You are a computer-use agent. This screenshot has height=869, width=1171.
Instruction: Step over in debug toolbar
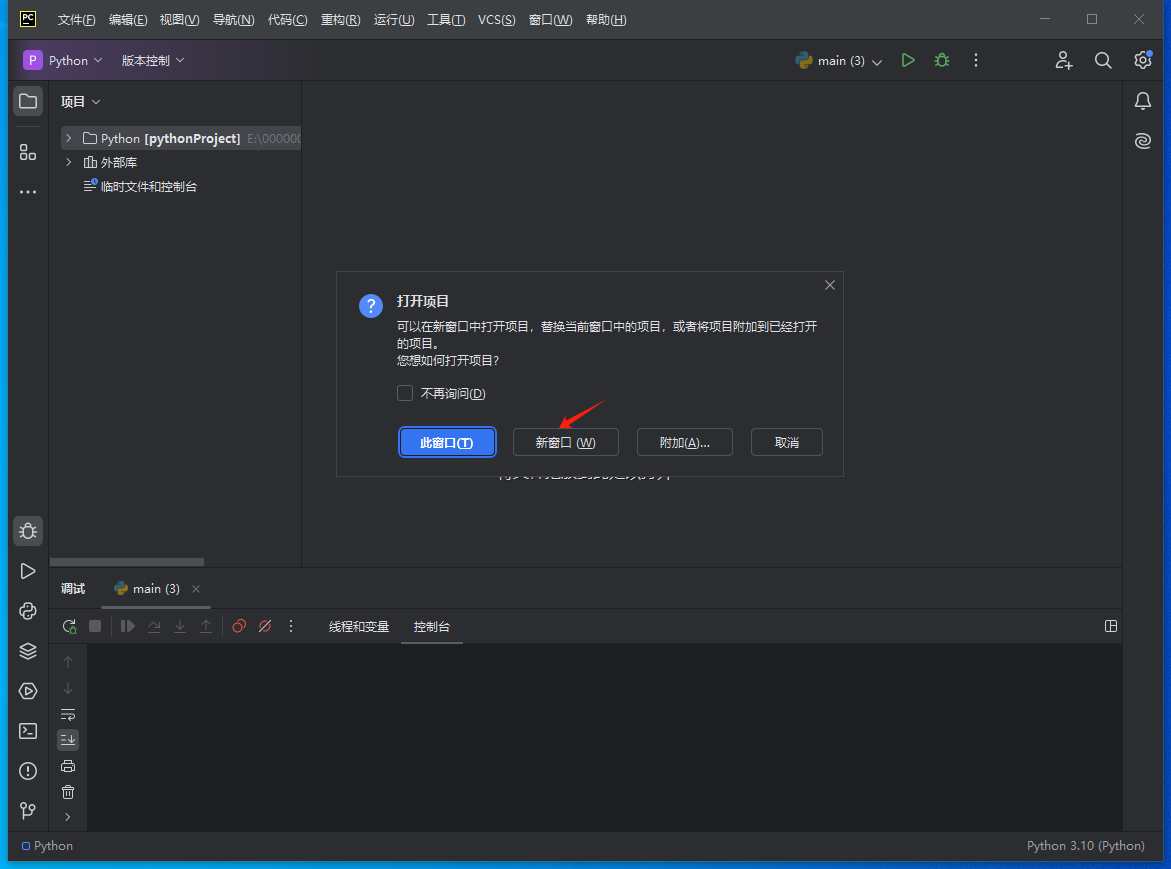click(x=154, y=626)
